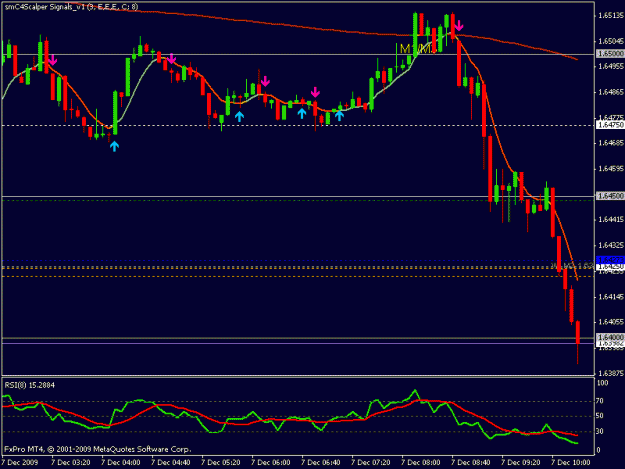Click the RSI scale value 30
Screen dimensions: 625x469
[x=601, y=432]
